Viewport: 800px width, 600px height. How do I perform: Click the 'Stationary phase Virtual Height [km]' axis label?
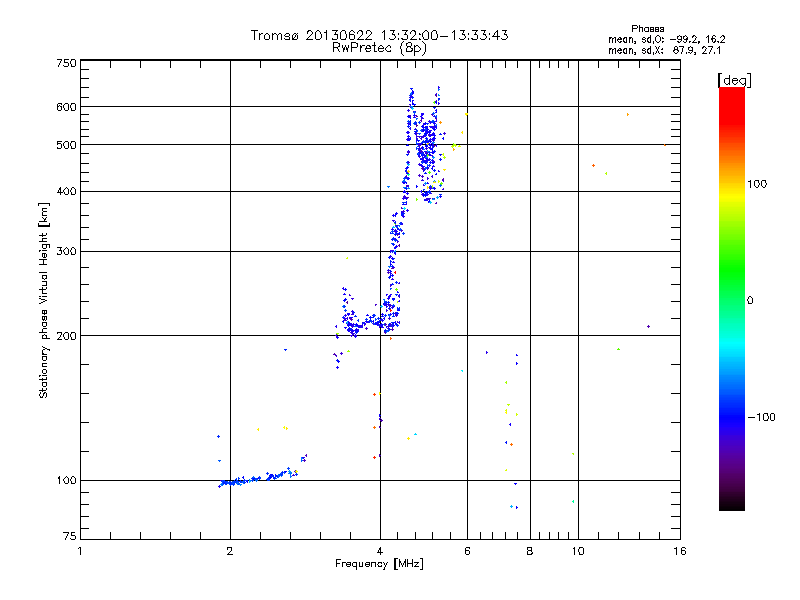pos(44,300)
